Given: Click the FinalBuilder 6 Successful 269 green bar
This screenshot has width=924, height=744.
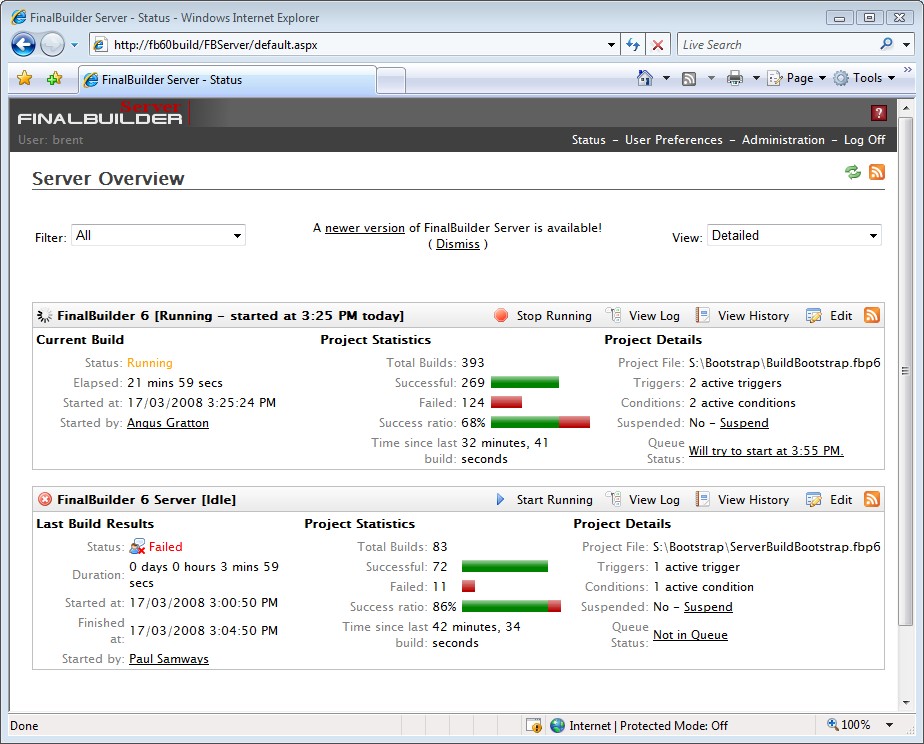Looking at the screenshot, I should point(524,382).
